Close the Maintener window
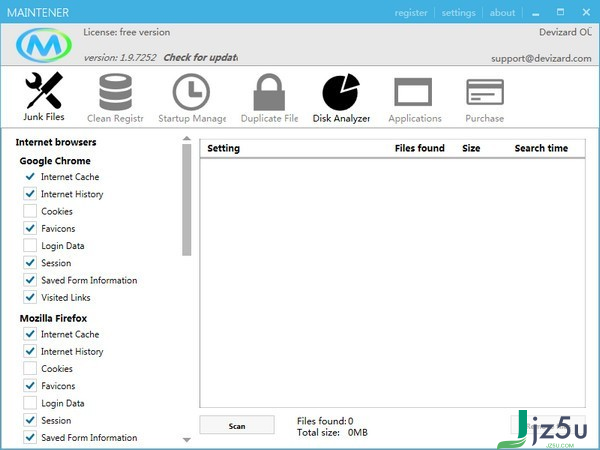This screenshot has width=600, height=450. pyautogui.click(x=586, y=12)
